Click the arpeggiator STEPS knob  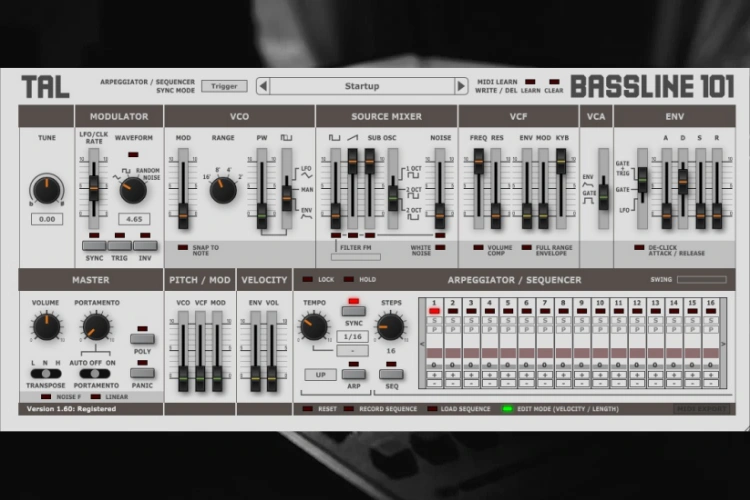coord(391,327)
